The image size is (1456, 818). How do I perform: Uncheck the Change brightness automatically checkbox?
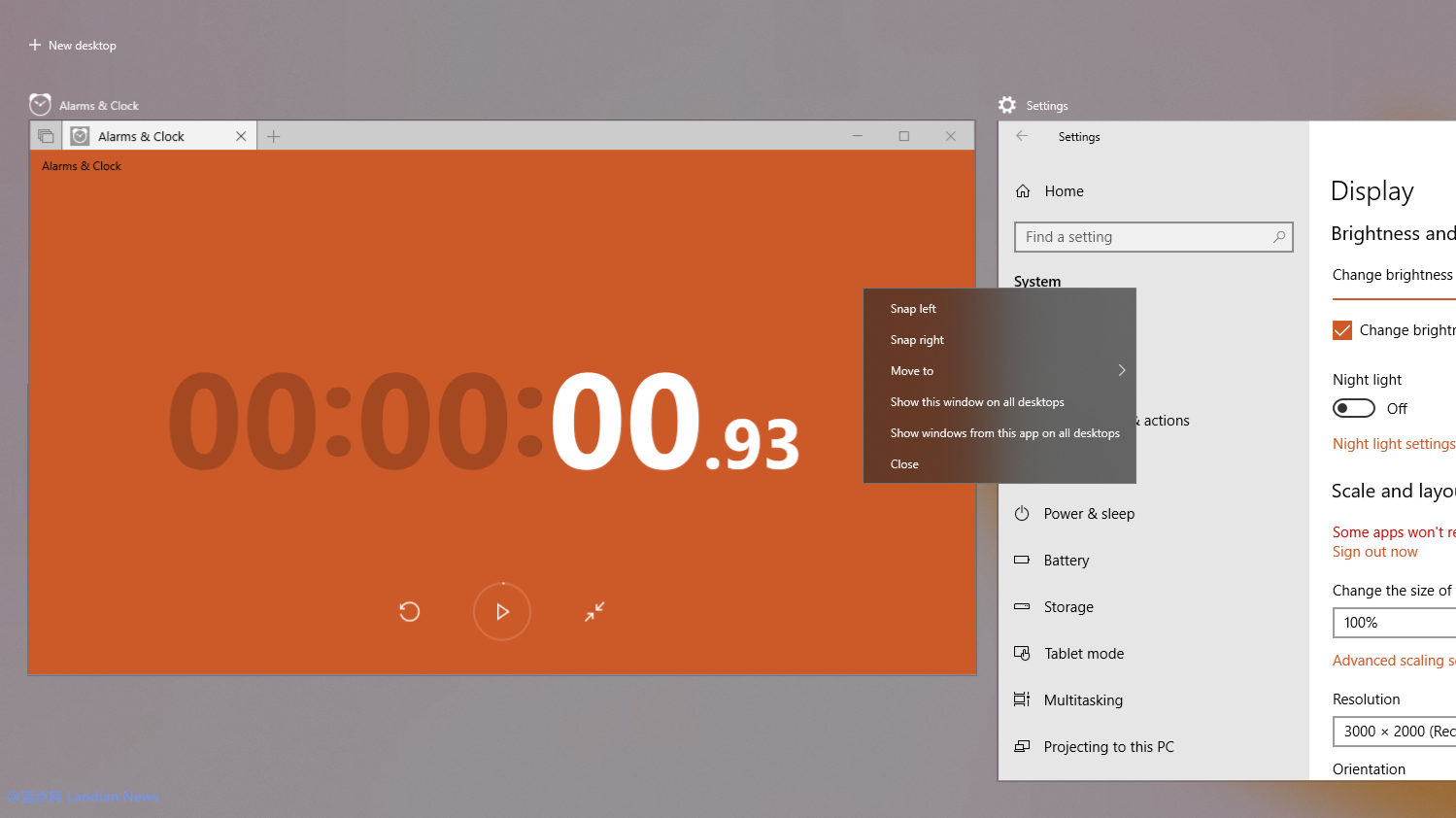pos(1342,330)
